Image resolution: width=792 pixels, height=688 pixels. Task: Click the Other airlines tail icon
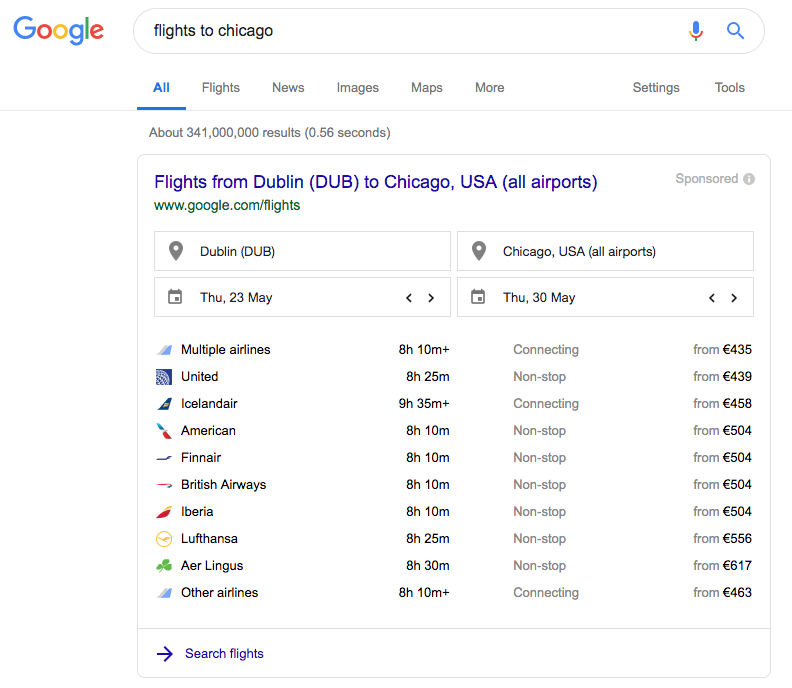(164, 593)
